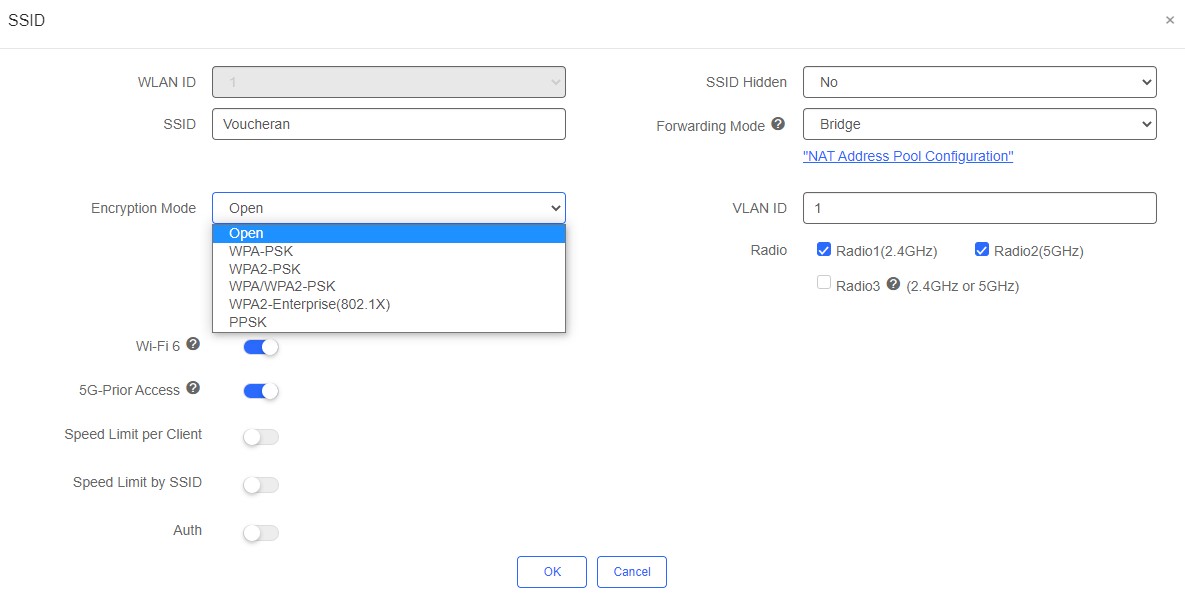Disable the 5G-Prior Access switch
This screenshot has width=1185, height=598.
pos(261,391)
